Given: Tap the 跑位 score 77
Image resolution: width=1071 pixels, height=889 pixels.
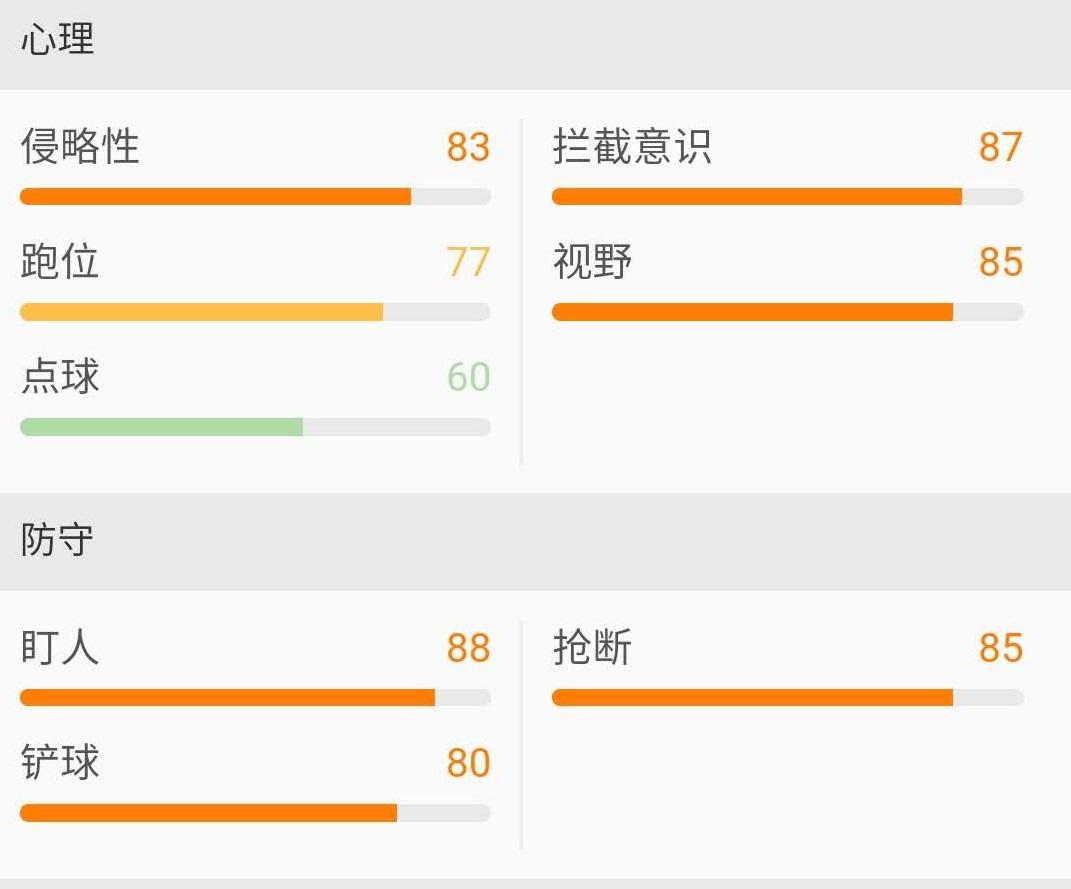Looking at the screenshot, I should (468, 262).
